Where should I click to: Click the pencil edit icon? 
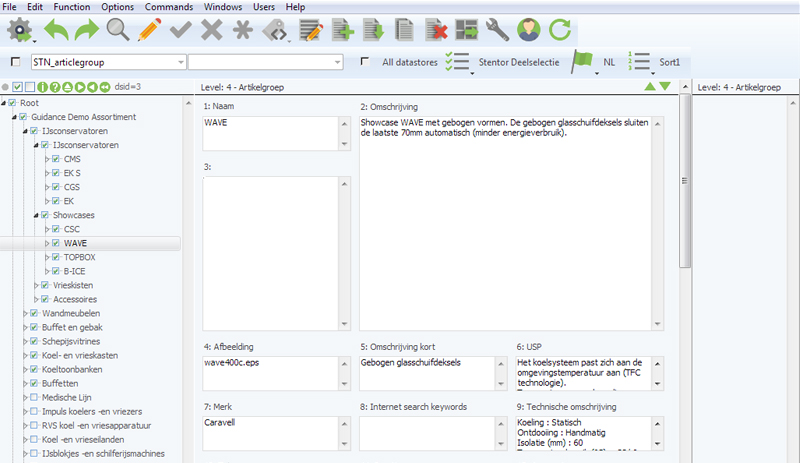coord(149,30)
